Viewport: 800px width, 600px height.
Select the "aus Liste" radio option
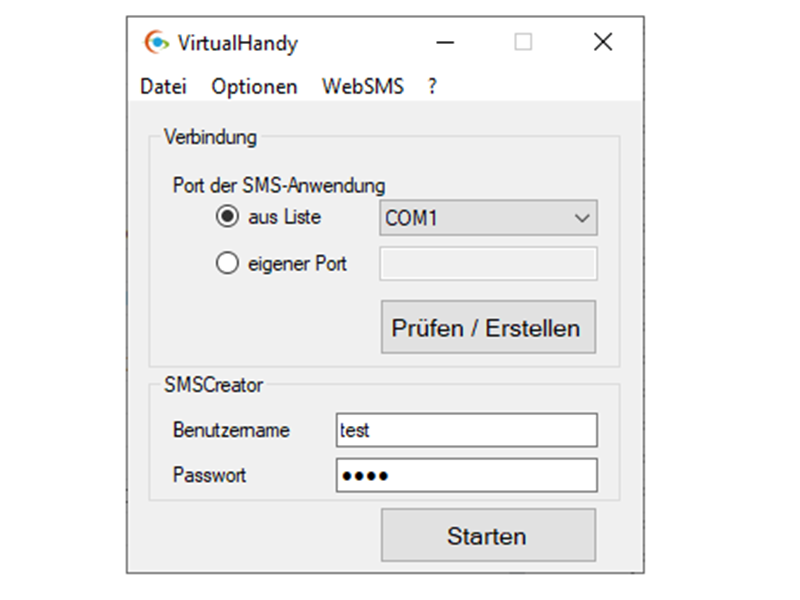(x=228, y=217)
